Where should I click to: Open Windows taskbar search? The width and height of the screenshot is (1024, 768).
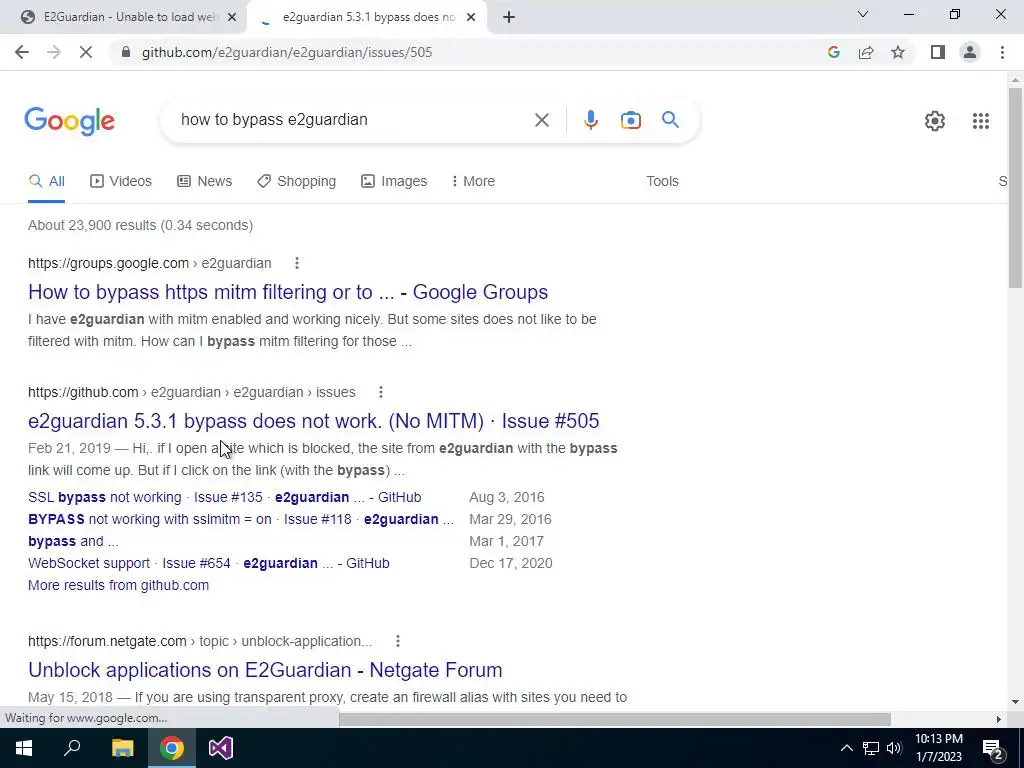tap(72, 748)
